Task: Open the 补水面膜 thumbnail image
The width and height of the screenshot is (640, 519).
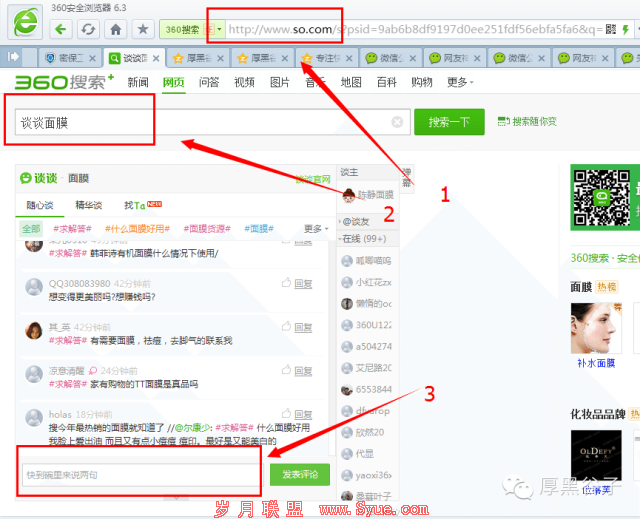Action: tap(596, 328)
